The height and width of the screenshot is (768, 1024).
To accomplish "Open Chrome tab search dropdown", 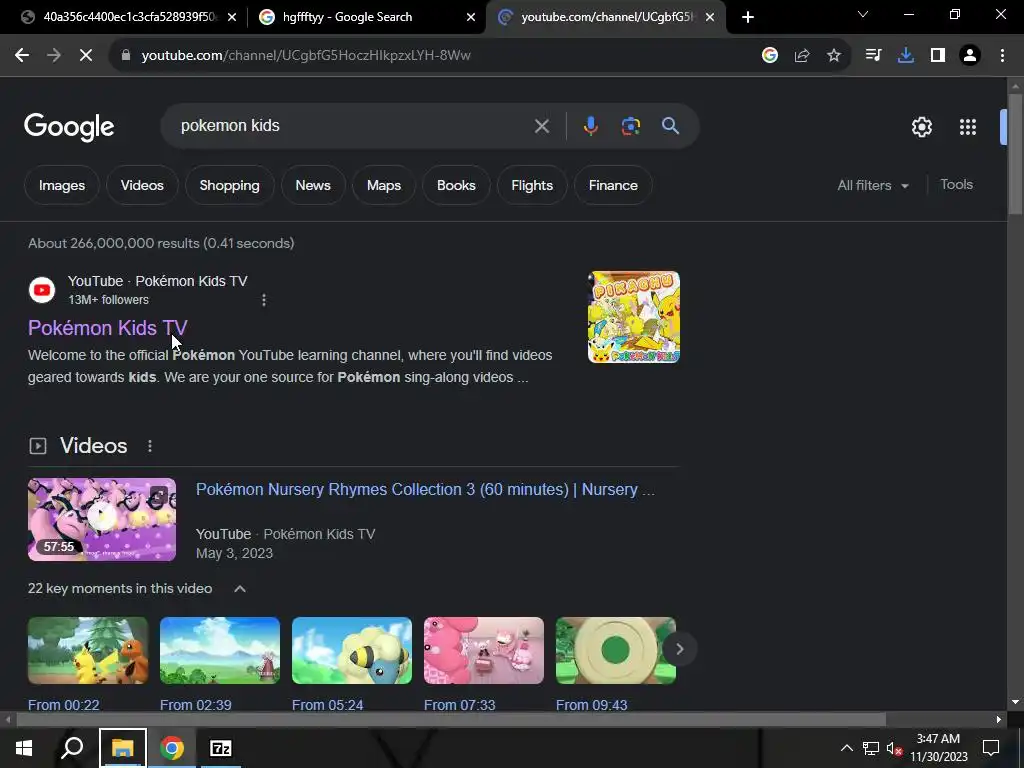I will [x=863, y=14].
